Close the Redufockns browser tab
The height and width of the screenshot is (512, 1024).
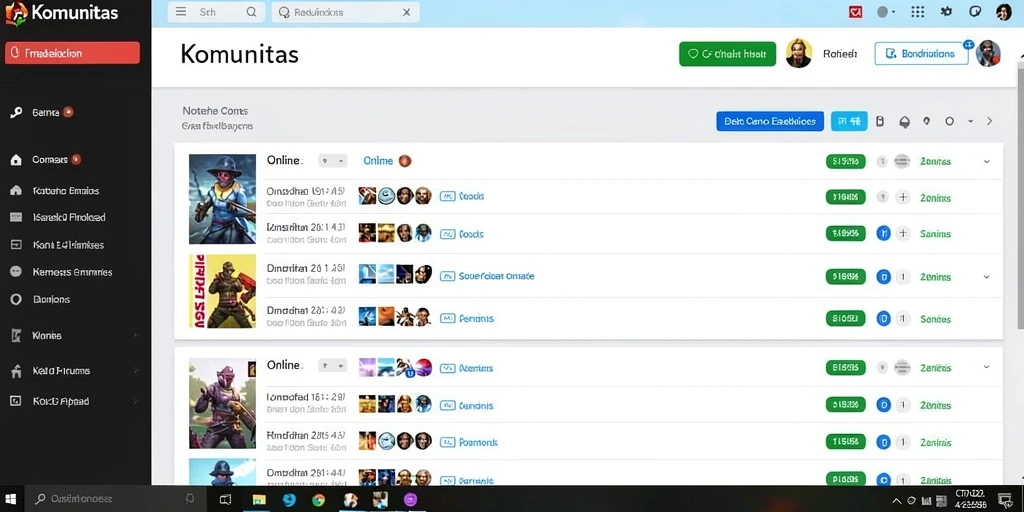(406, 12)
